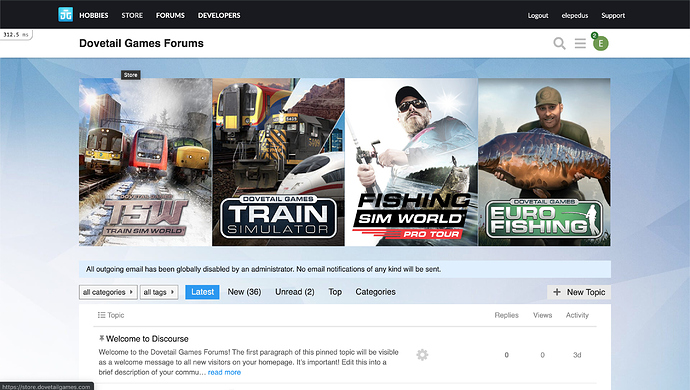Select the Latest tab
690x390 pixels.
[x=202, y=292]
